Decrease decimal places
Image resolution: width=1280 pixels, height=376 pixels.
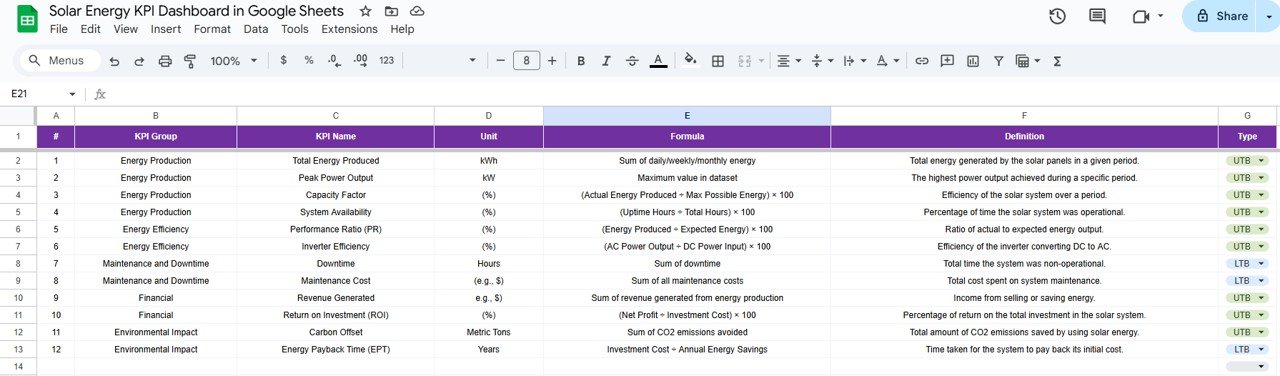tap(335, 61)
